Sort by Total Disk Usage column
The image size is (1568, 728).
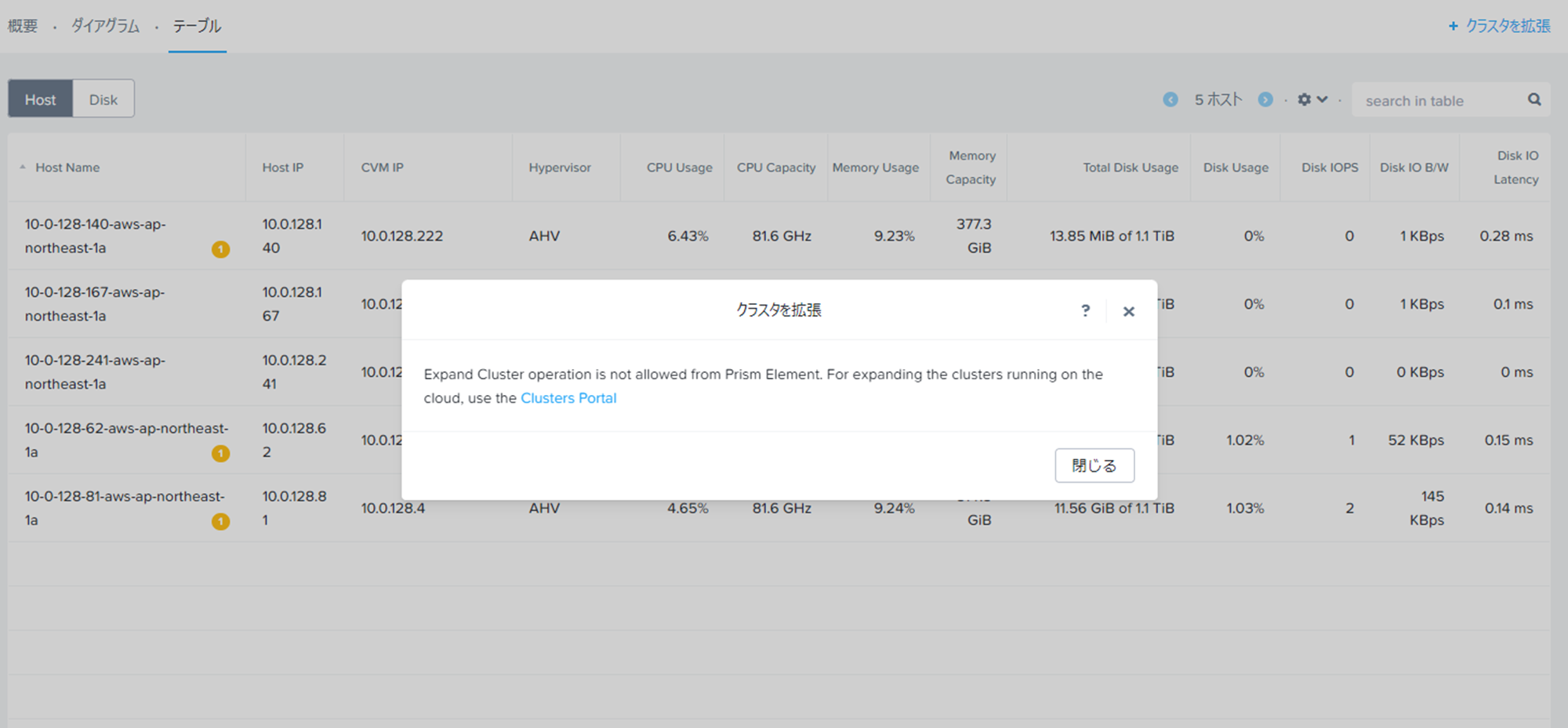point(1131,168)
